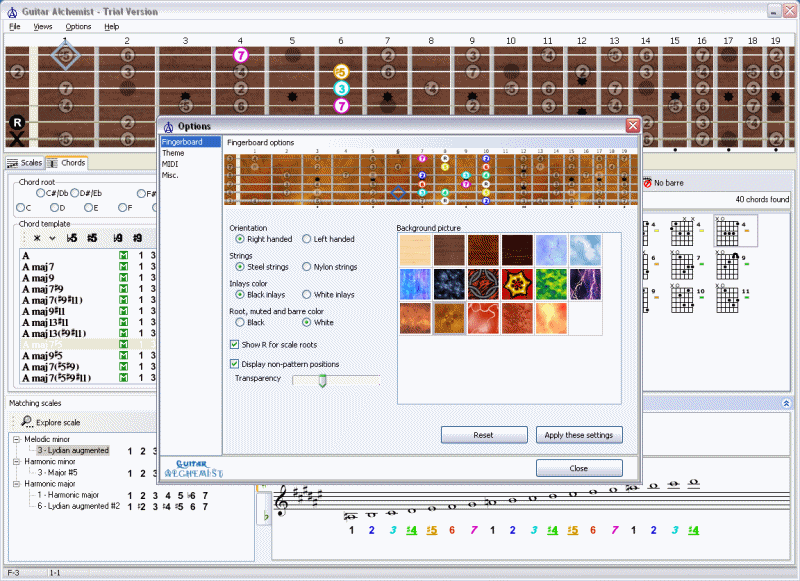Collapse panel with double chevron arrows
This screenshot has width=800, height=581.
click(x=786, y=402)
